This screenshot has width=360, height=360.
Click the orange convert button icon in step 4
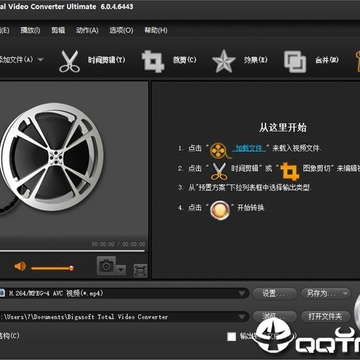coord(220,210)
